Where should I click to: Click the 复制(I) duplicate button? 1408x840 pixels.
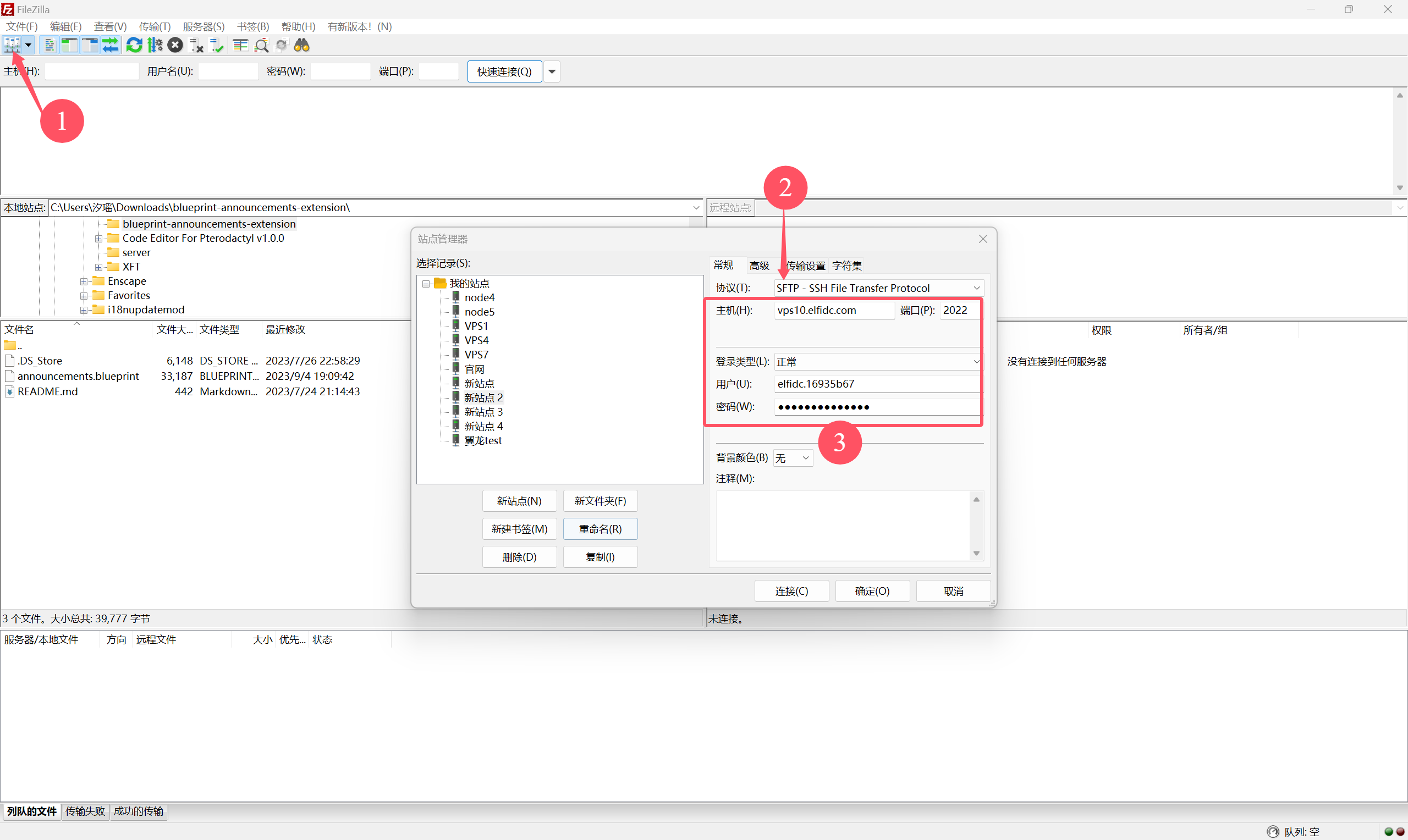pyautogui.click(x=600, y=557)
